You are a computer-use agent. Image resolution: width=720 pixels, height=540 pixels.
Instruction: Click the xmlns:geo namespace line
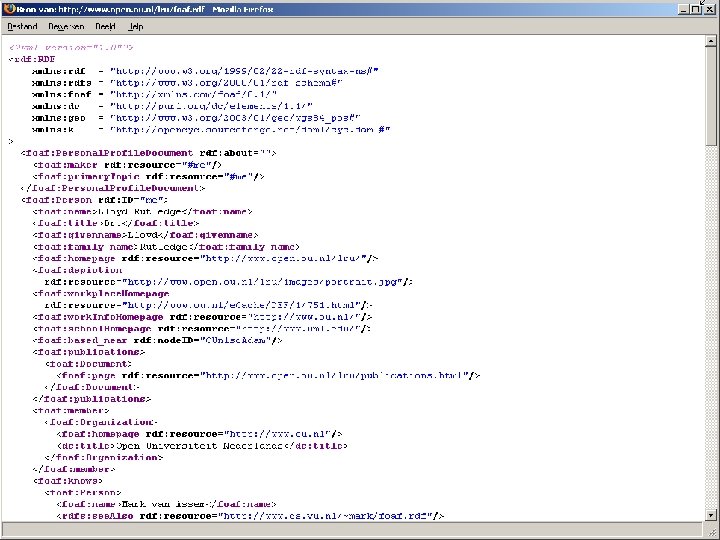[196, 118]
